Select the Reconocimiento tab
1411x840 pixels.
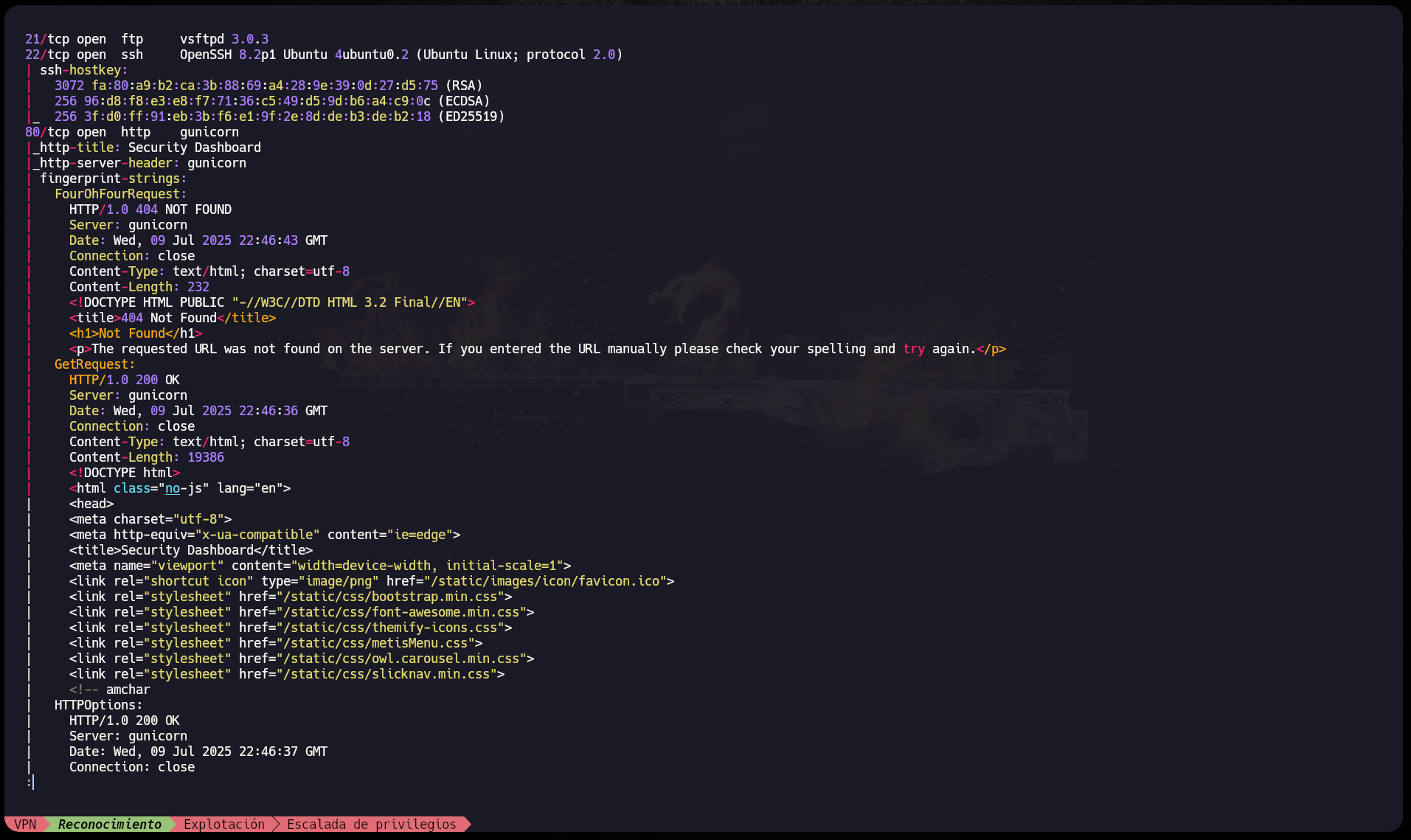(109, 824)
